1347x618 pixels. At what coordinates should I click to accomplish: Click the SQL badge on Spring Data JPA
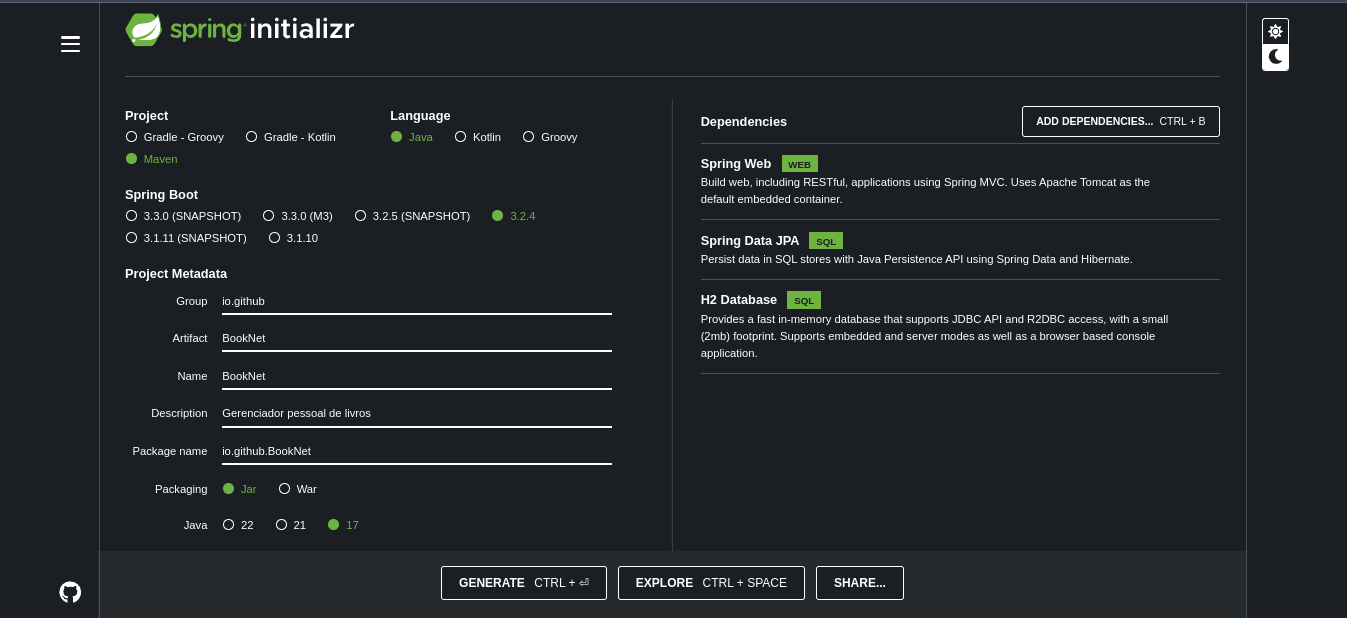[826, 240]
